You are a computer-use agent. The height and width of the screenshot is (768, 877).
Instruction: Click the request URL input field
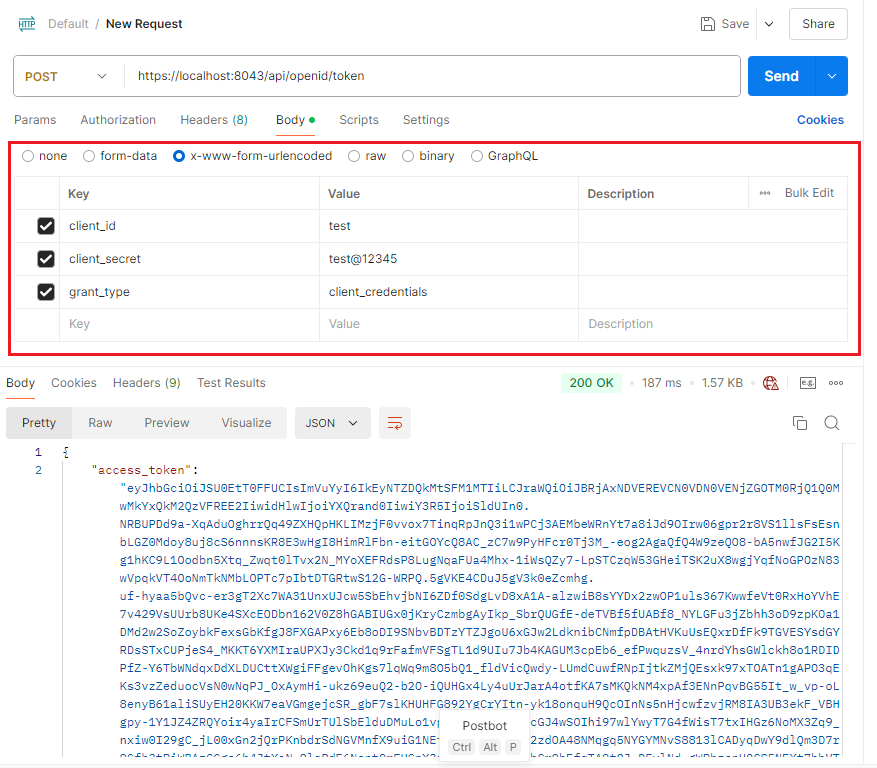click(430, 76)
